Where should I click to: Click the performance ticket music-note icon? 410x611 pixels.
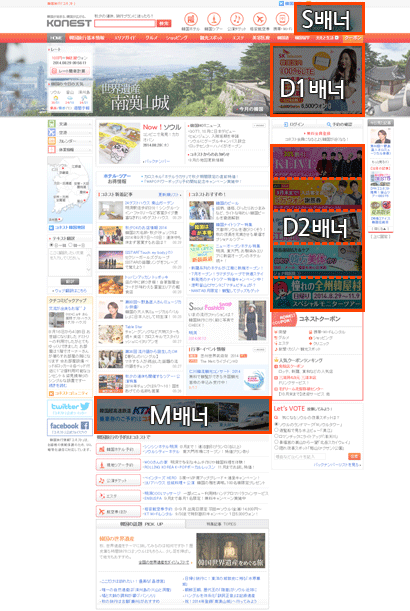[237, 19]
